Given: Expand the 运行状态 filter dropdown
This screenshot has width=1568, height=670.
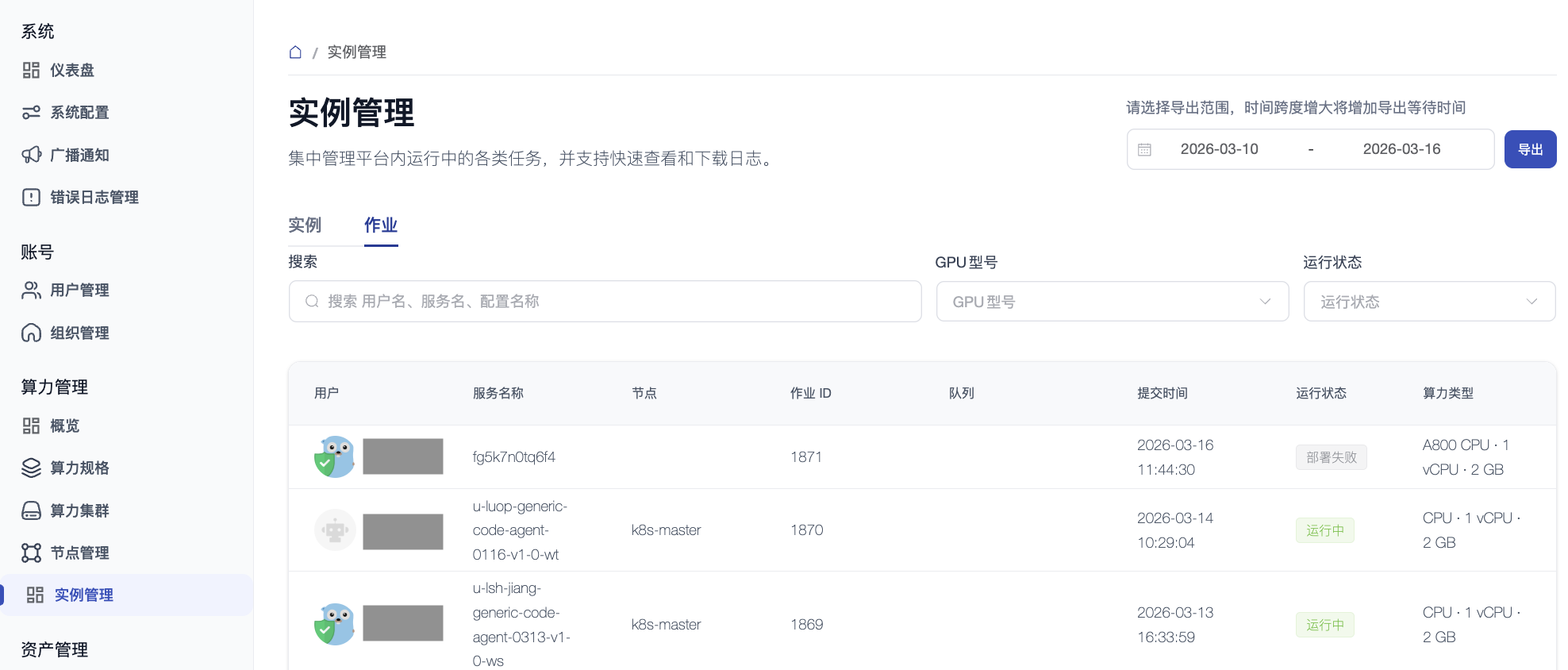Looking at the screenshot, I should pos(1428,302).
